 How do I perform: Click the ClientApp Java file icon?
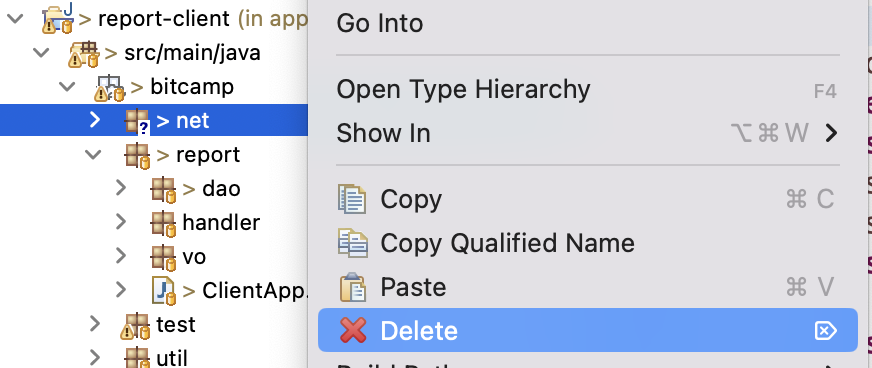point(164,291)
